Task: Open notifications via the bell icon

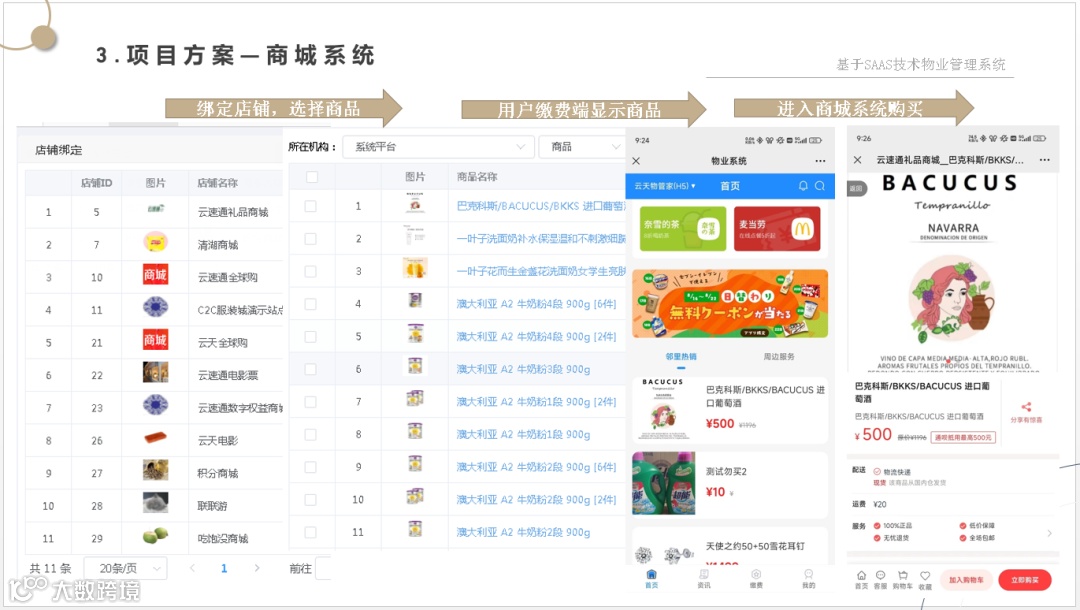Action: point(803,186)
